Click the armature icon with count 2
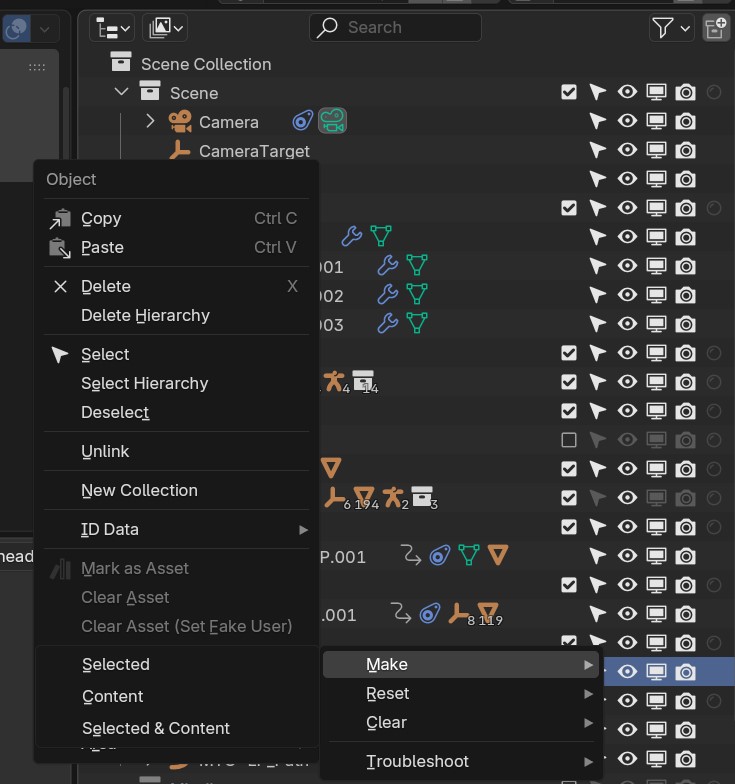This screenshot has width=735, height=784. [x=394, y=498]
